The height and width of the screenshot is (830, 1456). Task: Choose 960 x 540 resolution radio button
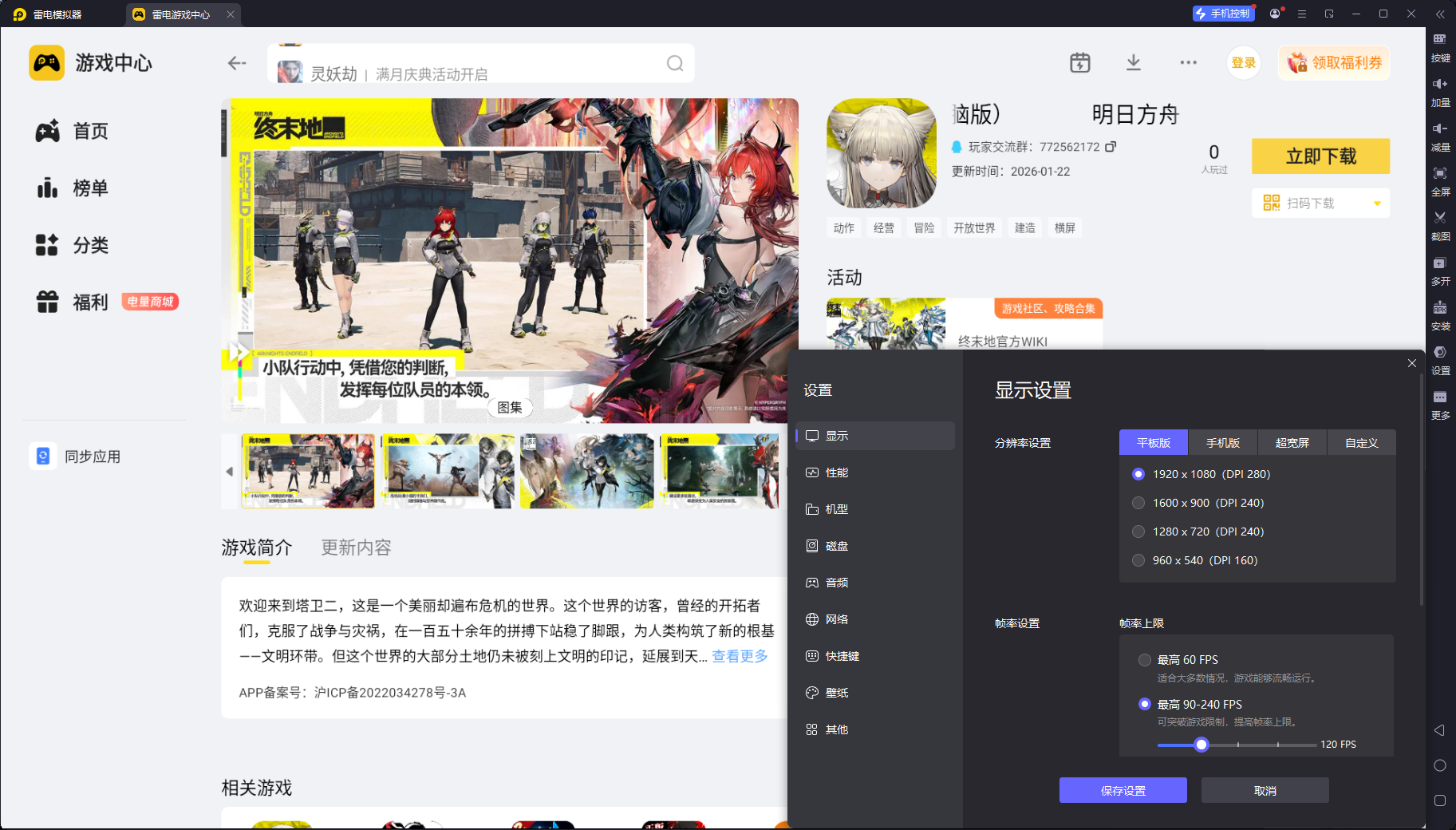tap(1138, 560)
